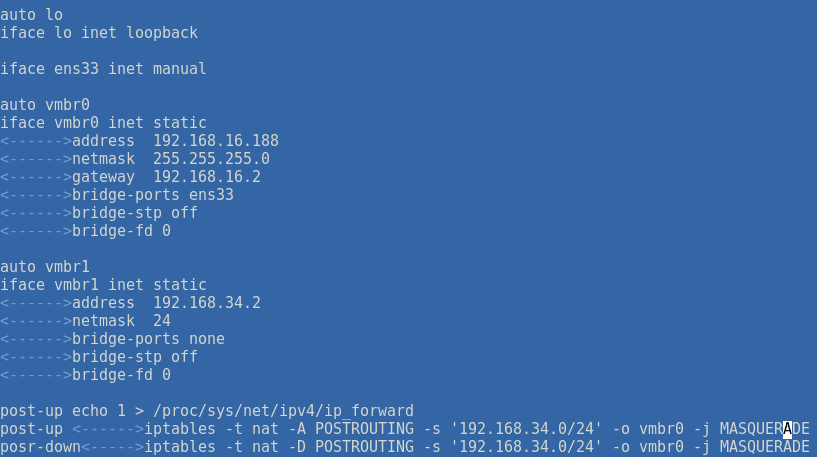Click the highlighted cursor character in MASQUERADE
This screenshot has width=817, height=457.
[788, 428]
